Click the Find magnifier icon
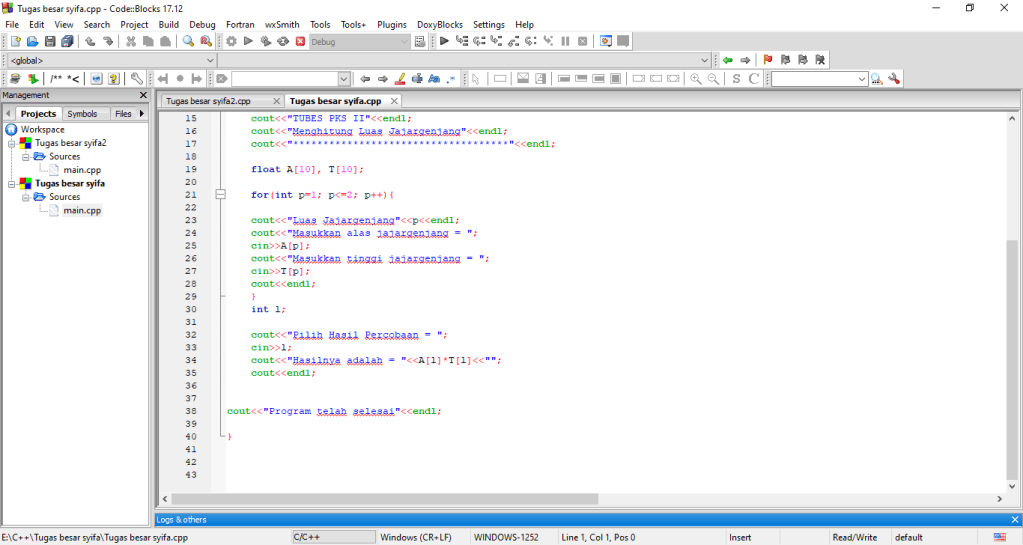This screenshot has height=545, width=1023. click(x=187, y=42)
